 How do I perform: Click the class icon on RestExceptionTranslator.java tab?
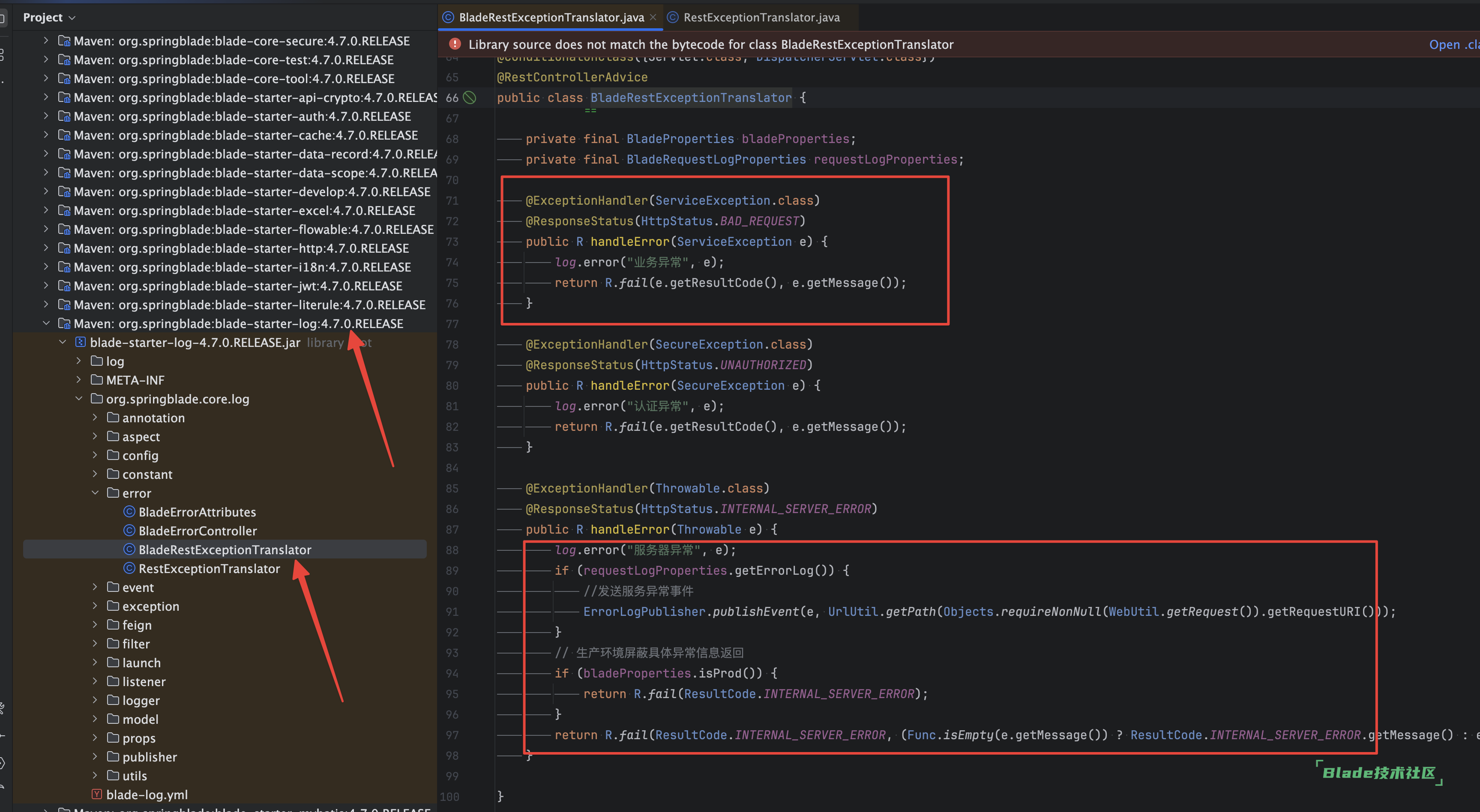(673, 17)
